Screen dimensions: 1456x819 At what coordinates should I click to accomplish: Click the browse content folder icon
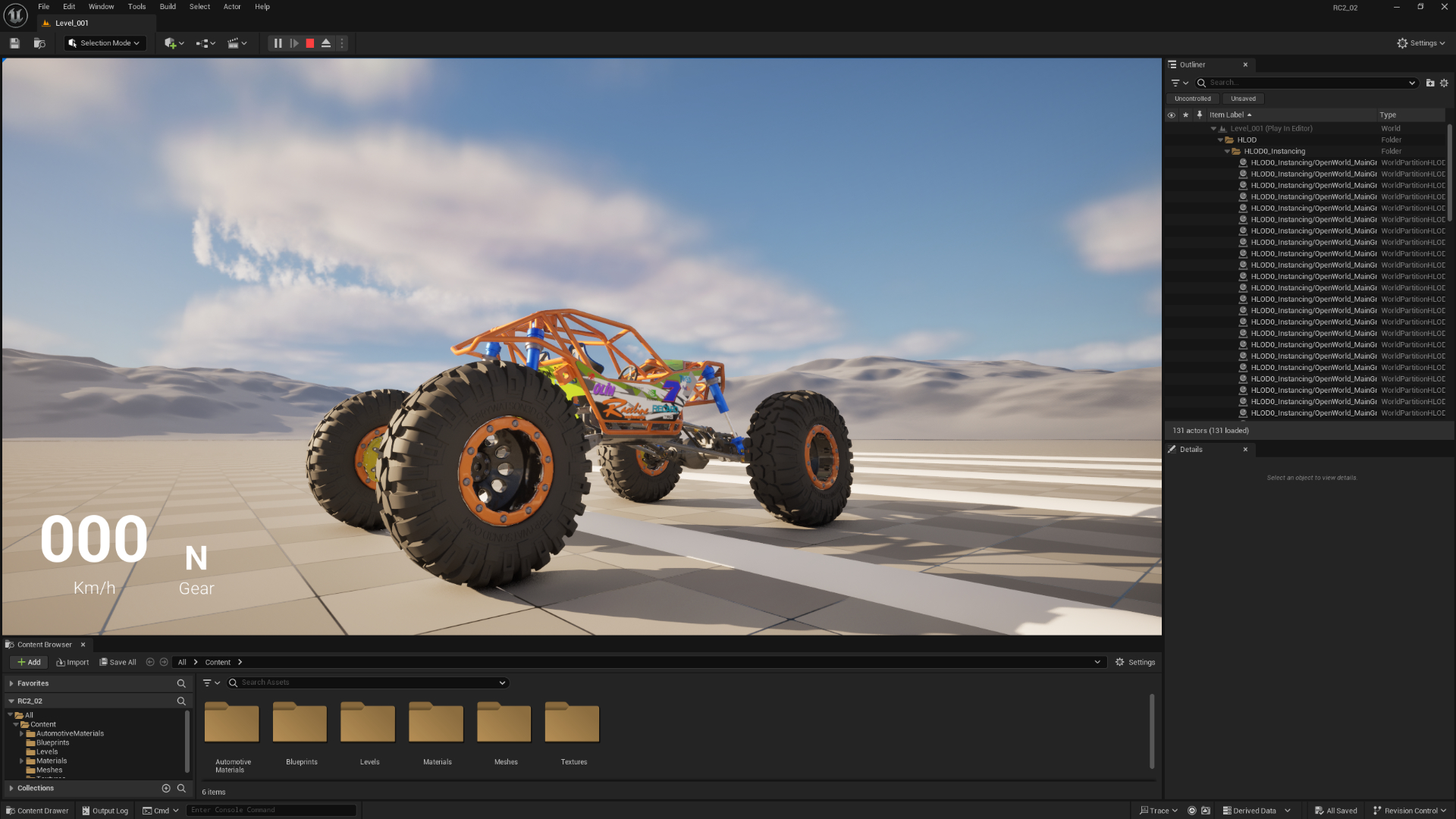point(39,43)
